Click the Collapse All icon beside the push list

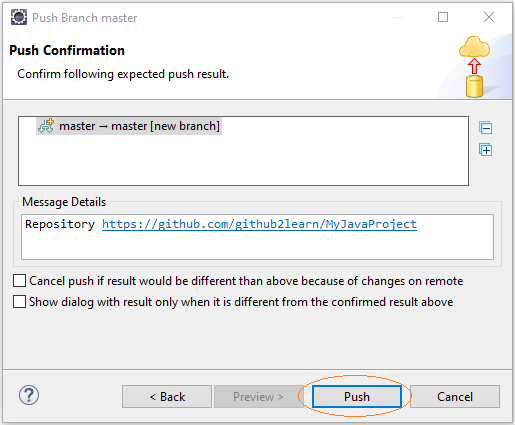click(485, 128)
